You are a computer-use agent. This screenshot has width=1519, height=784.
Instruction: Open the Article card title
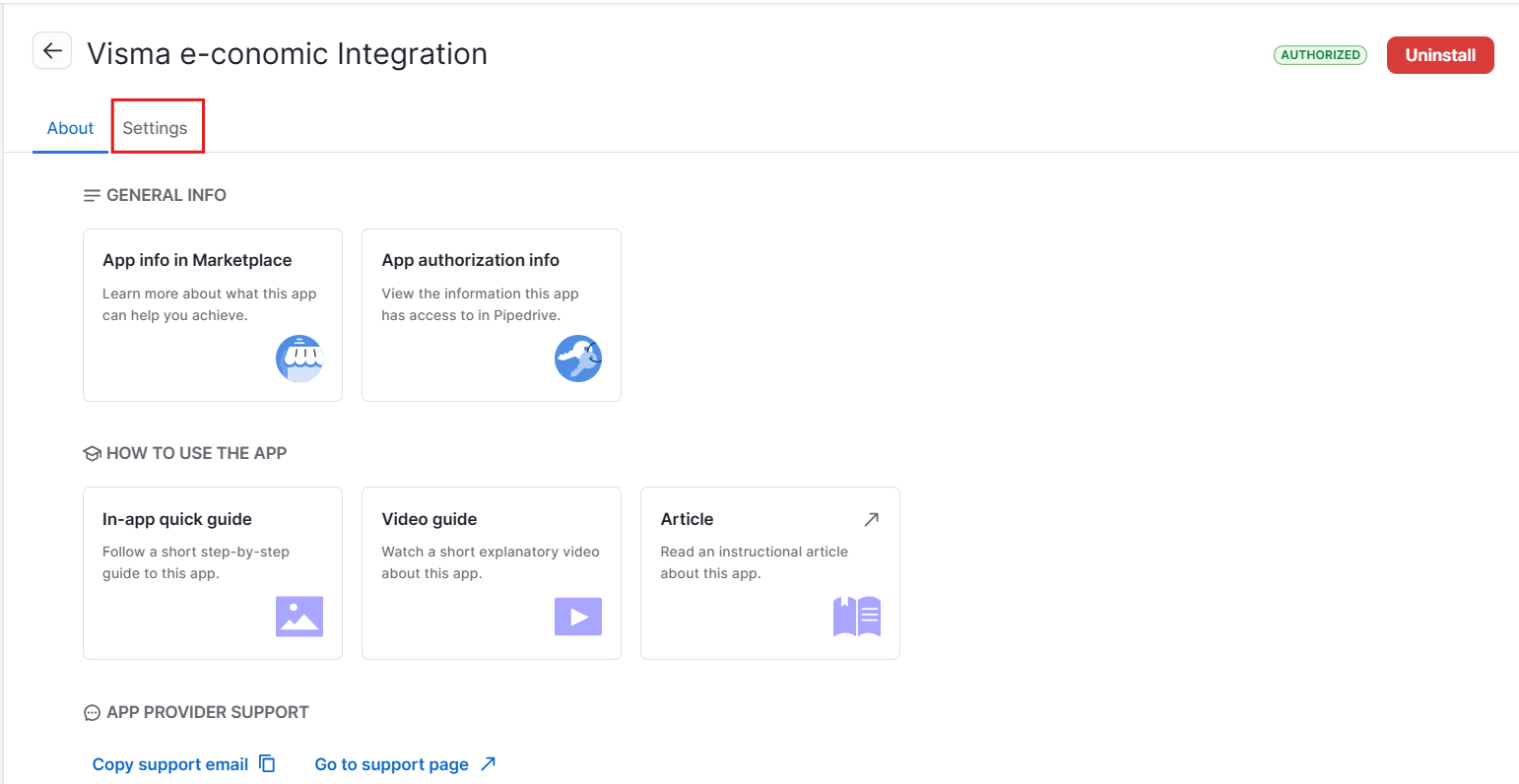pyautogui.click(x=688, y=519)
